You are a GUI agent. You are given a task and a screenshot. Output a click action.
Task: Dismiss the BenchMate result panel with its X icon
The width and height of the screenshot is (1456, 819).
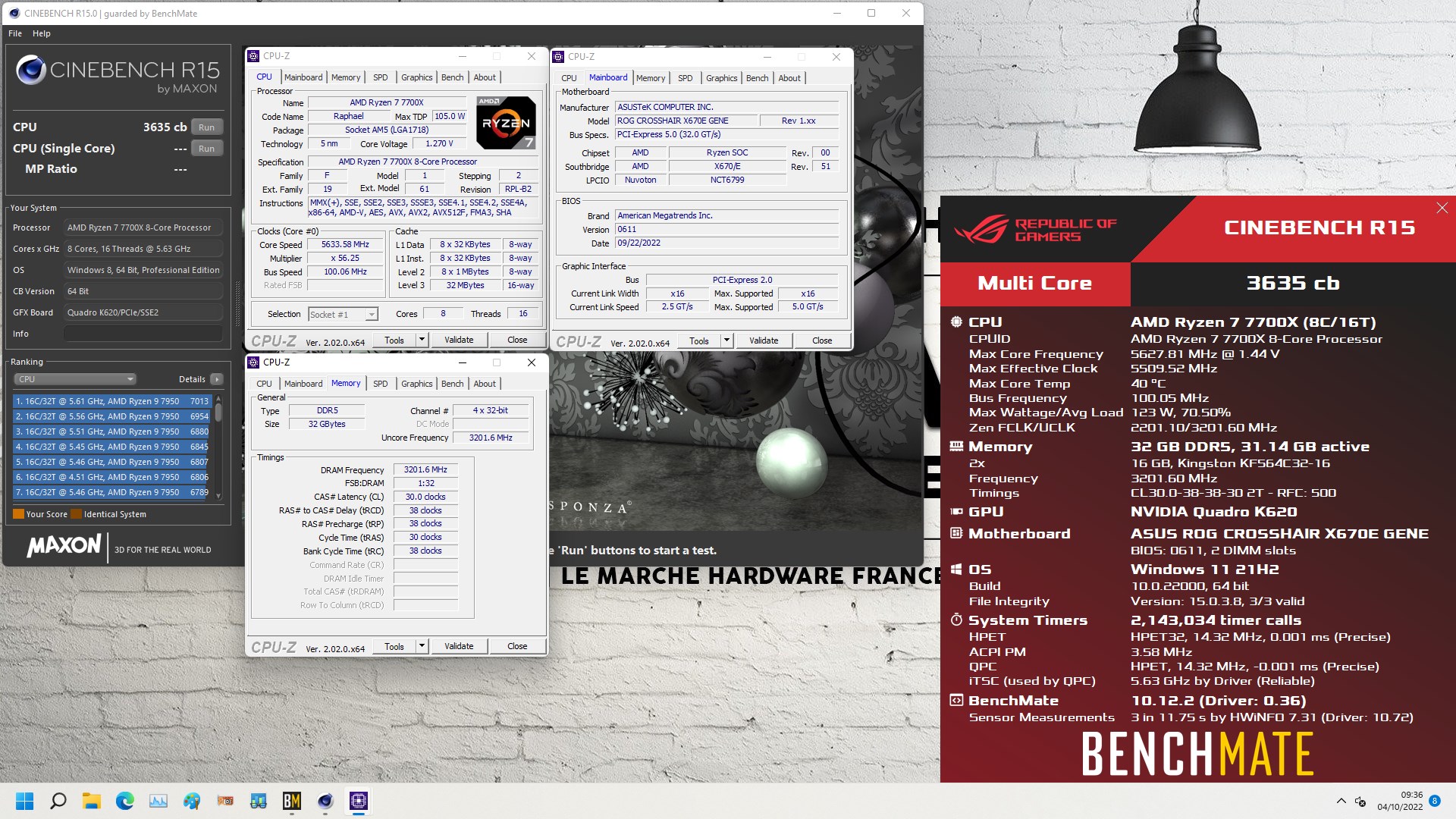pos(1442,208)
